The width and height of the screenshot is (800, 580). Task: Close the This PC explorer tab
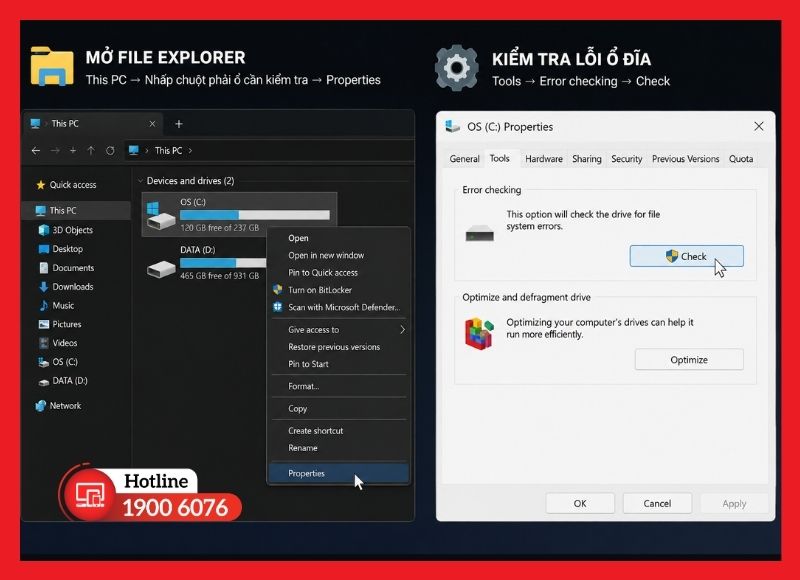152,124
